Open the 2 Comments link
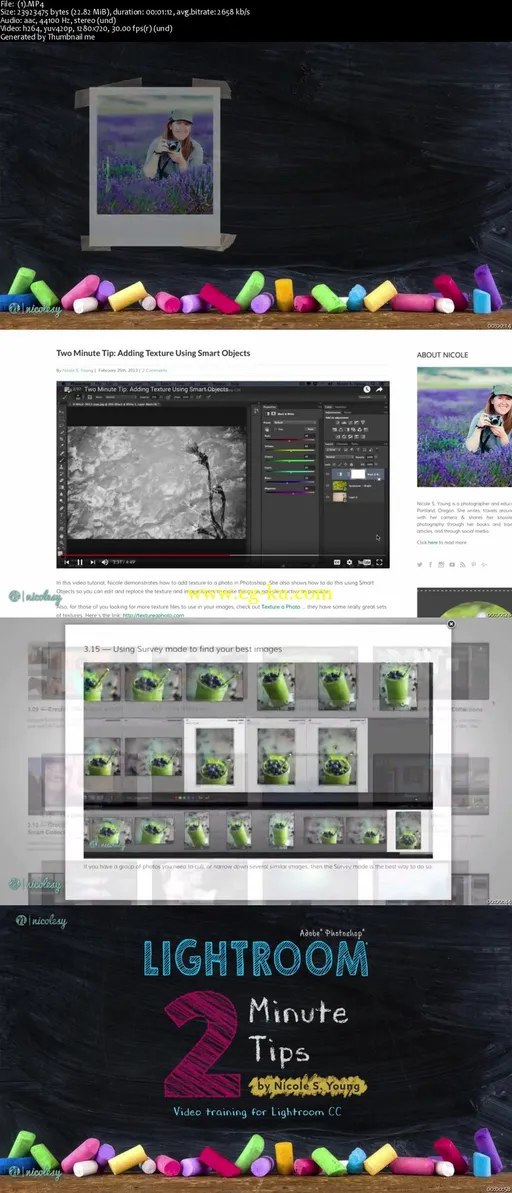Viewport: 512px width, 1193px height. click(x=154, y=371)
